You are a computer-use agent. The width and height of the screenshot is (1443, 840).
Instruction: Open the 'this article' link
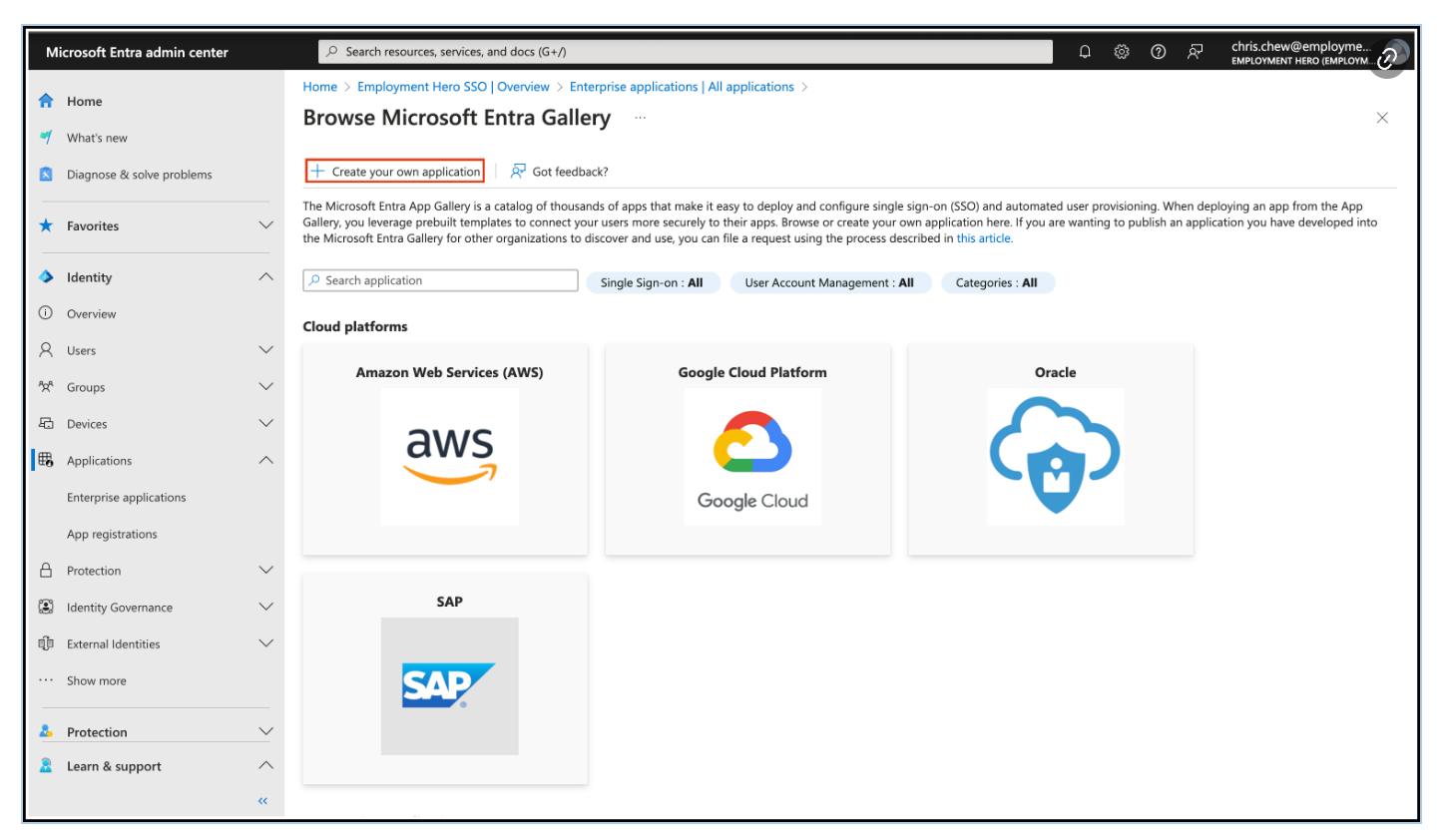984,238
